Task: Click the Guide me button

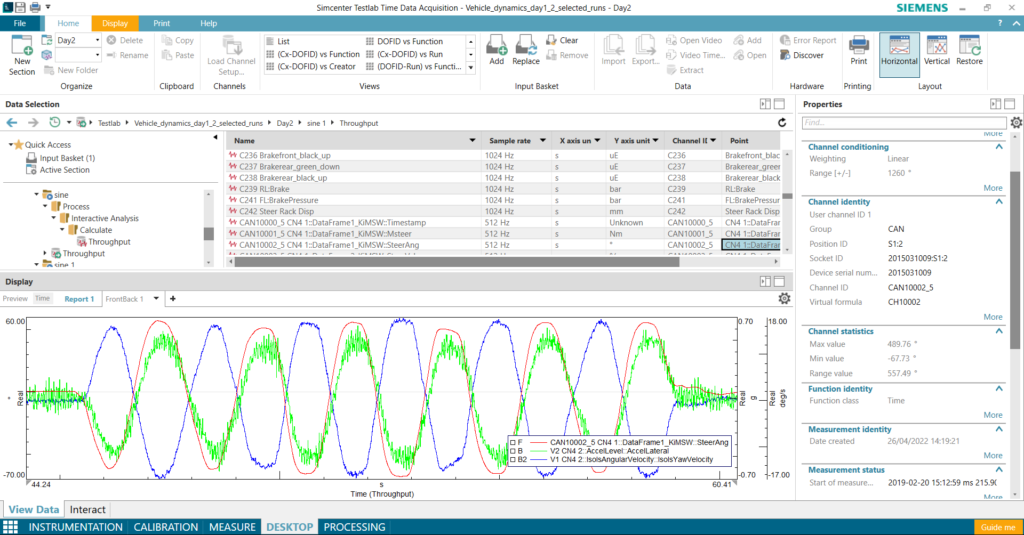Action: [x=998, y=527]
